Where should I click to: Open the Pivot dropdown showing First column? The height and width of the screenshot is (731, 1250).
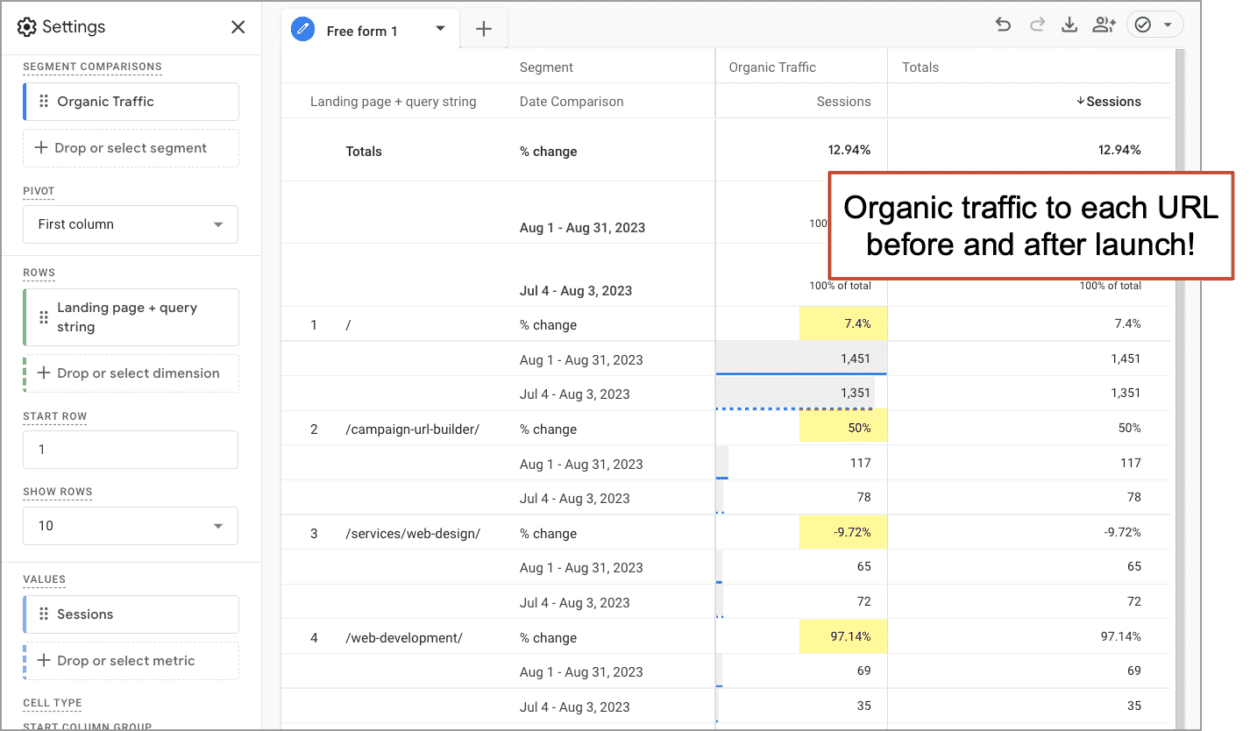pyautogui.click(x=130, y=224)
